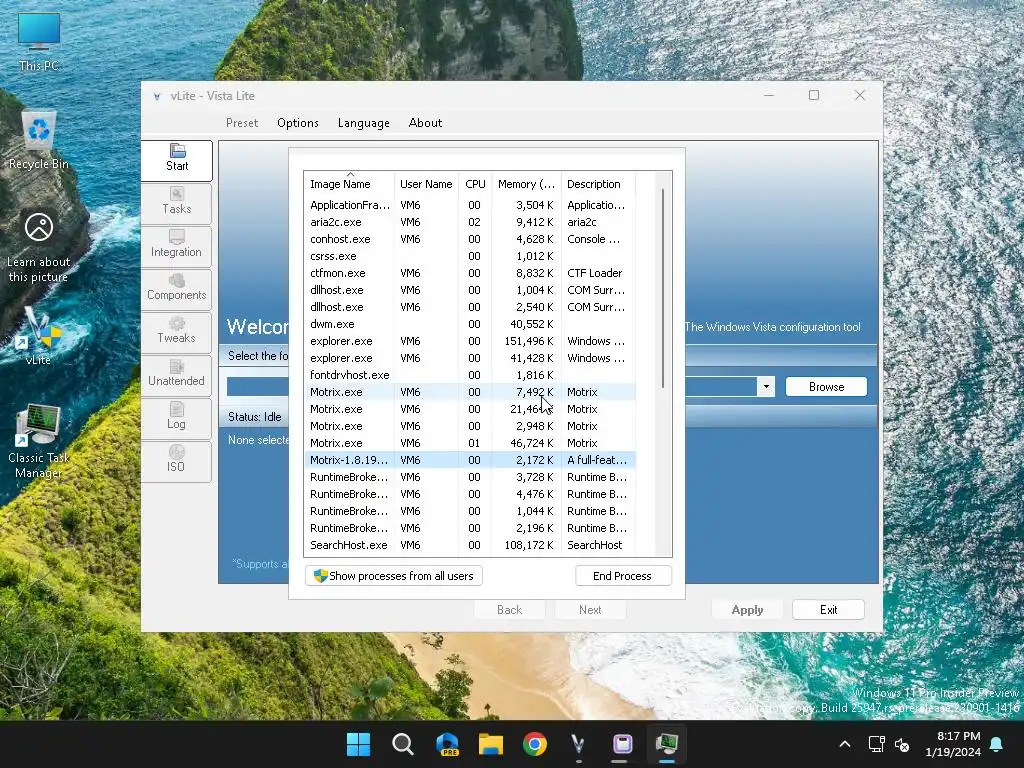
Task: Select the Classic Task Manager desktop shortcut
Action: point(39,441)
